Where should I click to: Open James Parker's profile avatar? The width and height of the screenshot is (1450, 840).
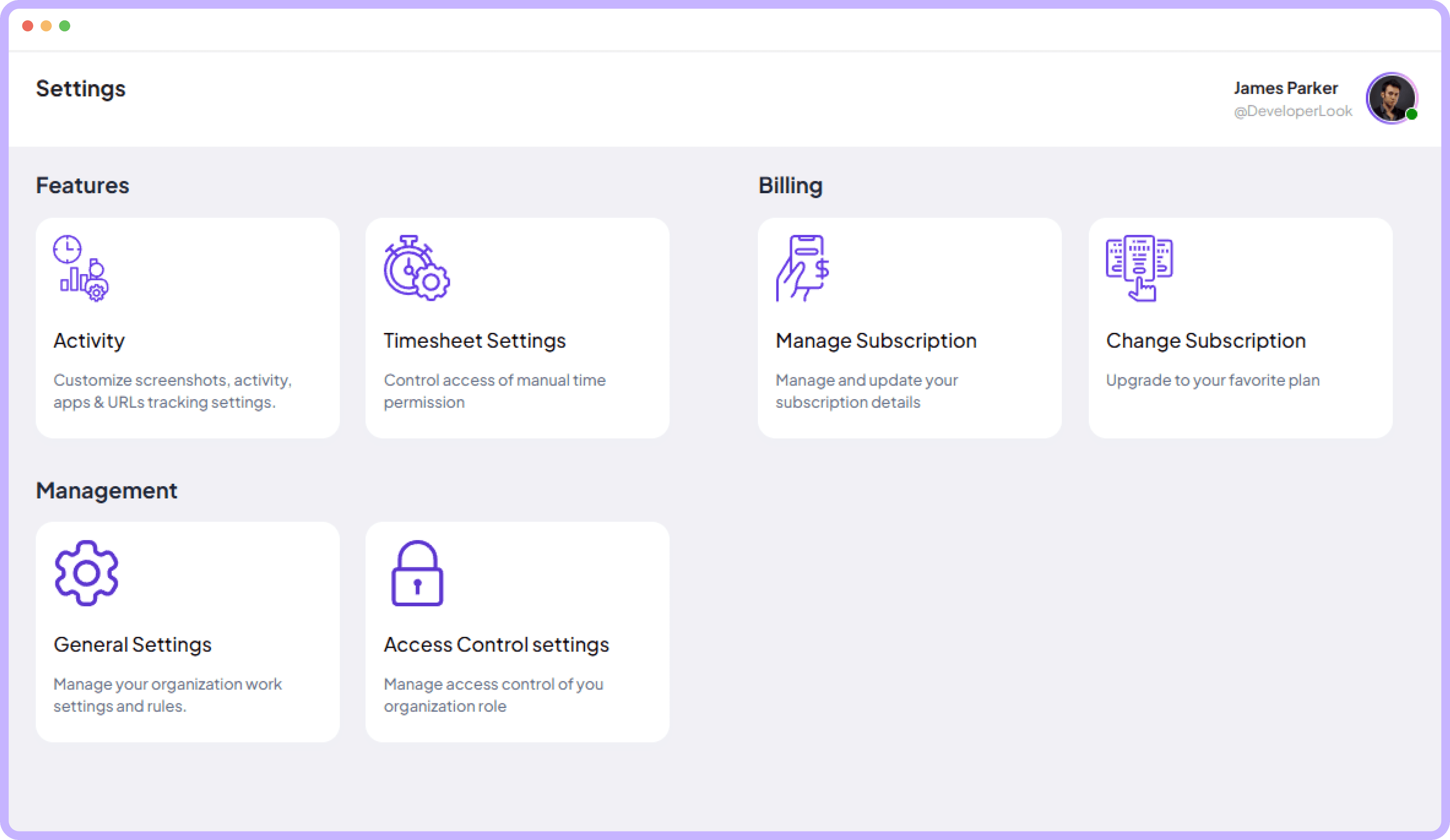1391,99
